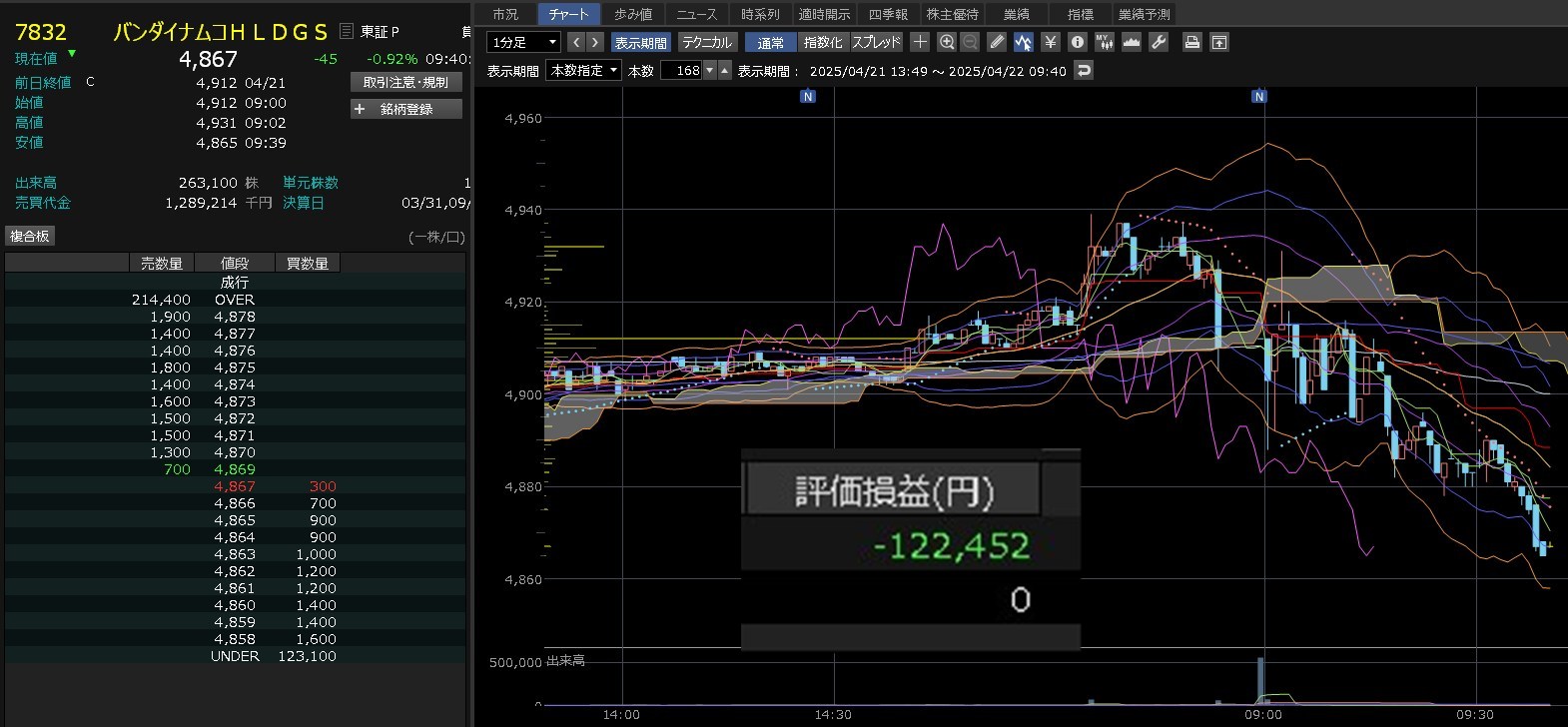
Task: Activate the crosshair plus tool
Action: [920, 42]
